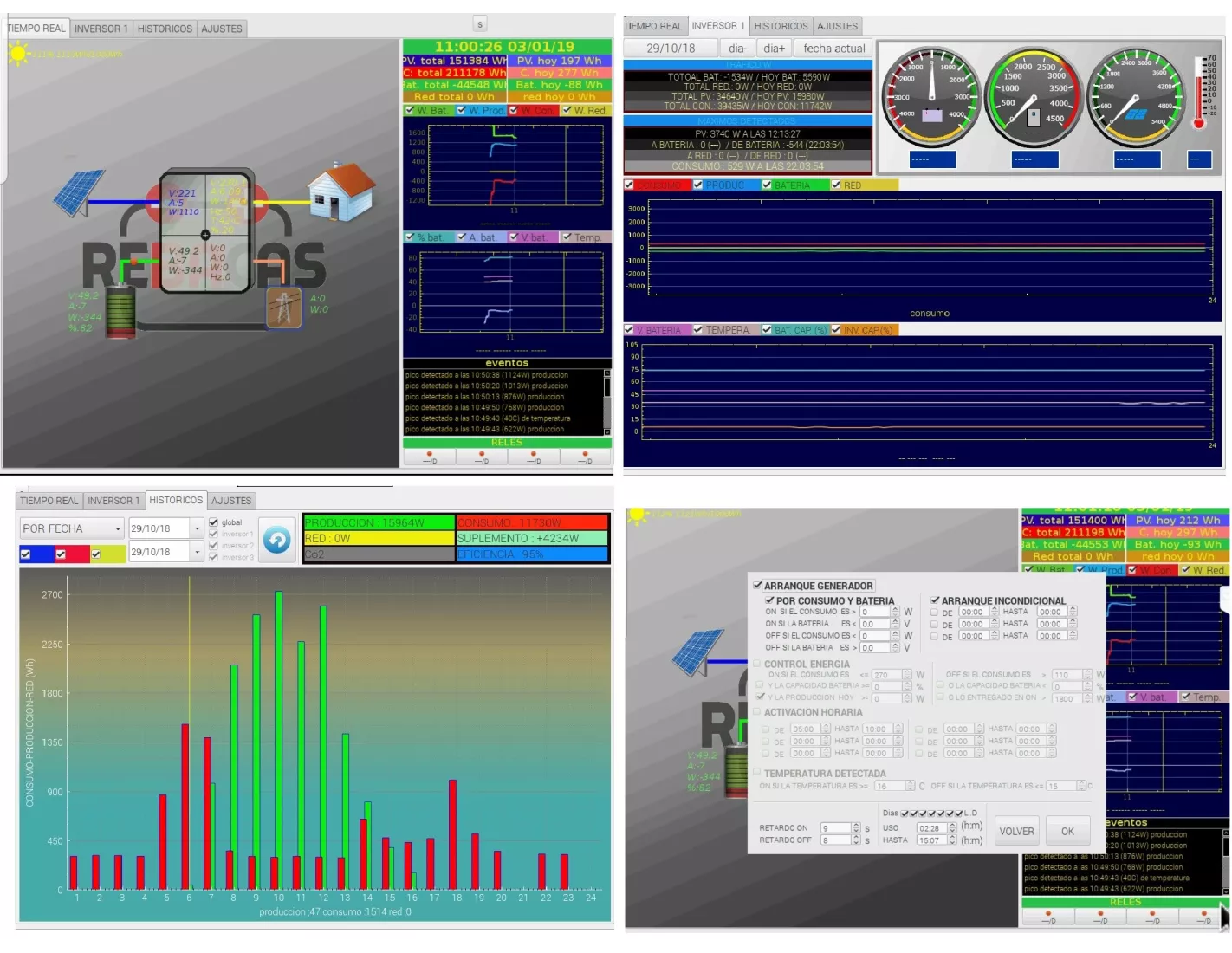Screen dimensions: 1232x953
Task: Click the EFICIENCIA 95% readout
Action: tap(532, 554)
